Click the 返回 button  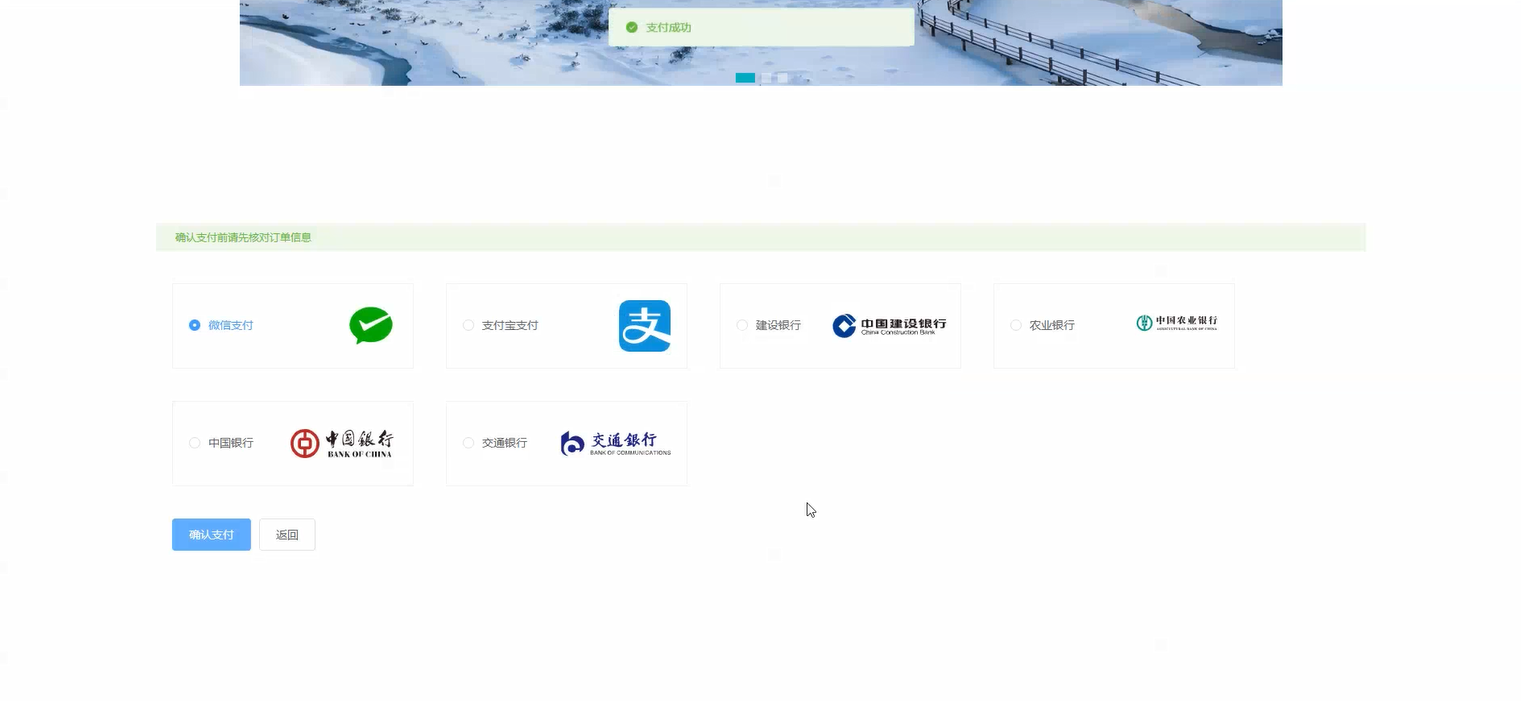point(287,535)
